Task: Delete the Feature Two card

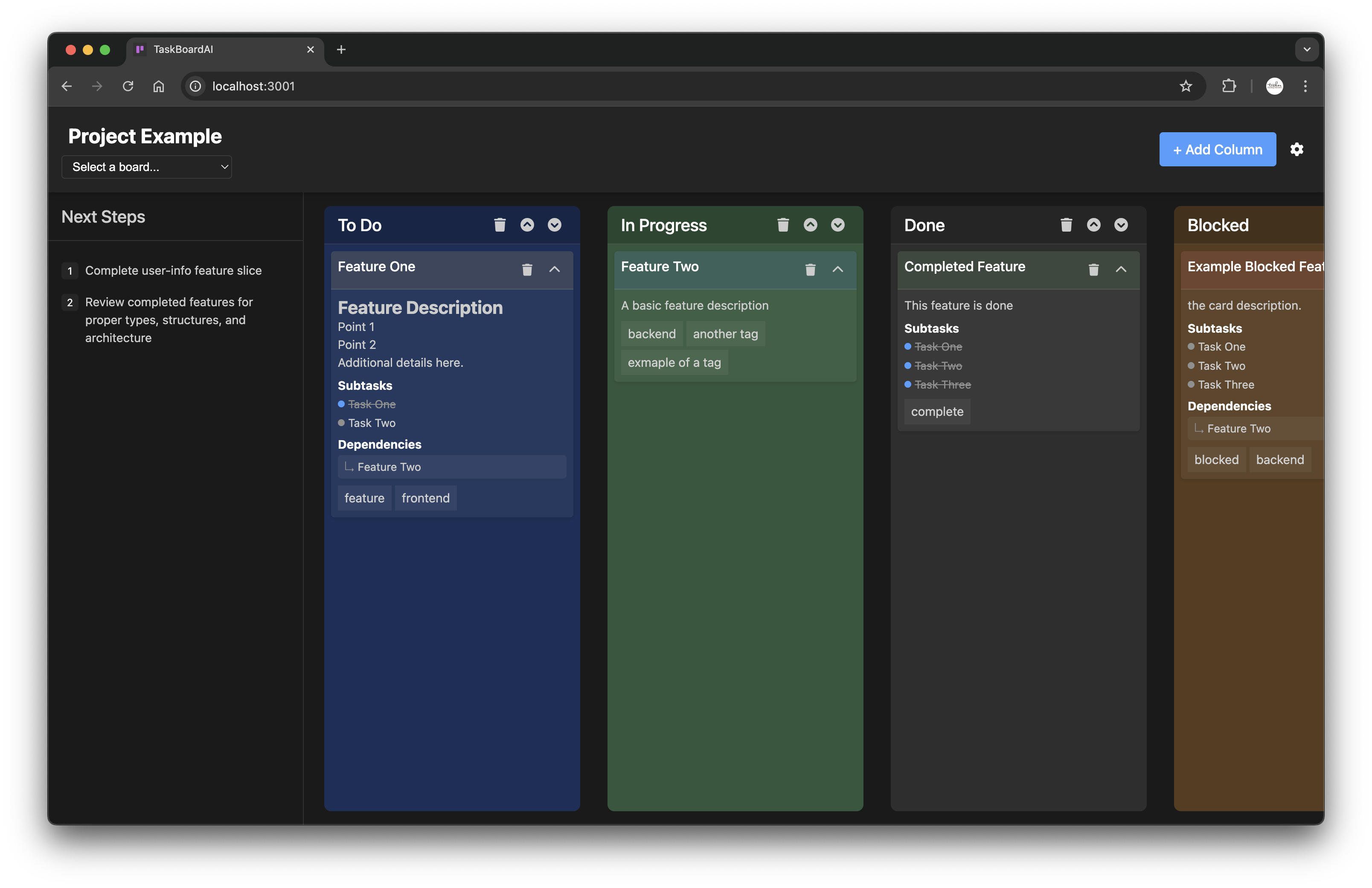Action: (810, 269)
